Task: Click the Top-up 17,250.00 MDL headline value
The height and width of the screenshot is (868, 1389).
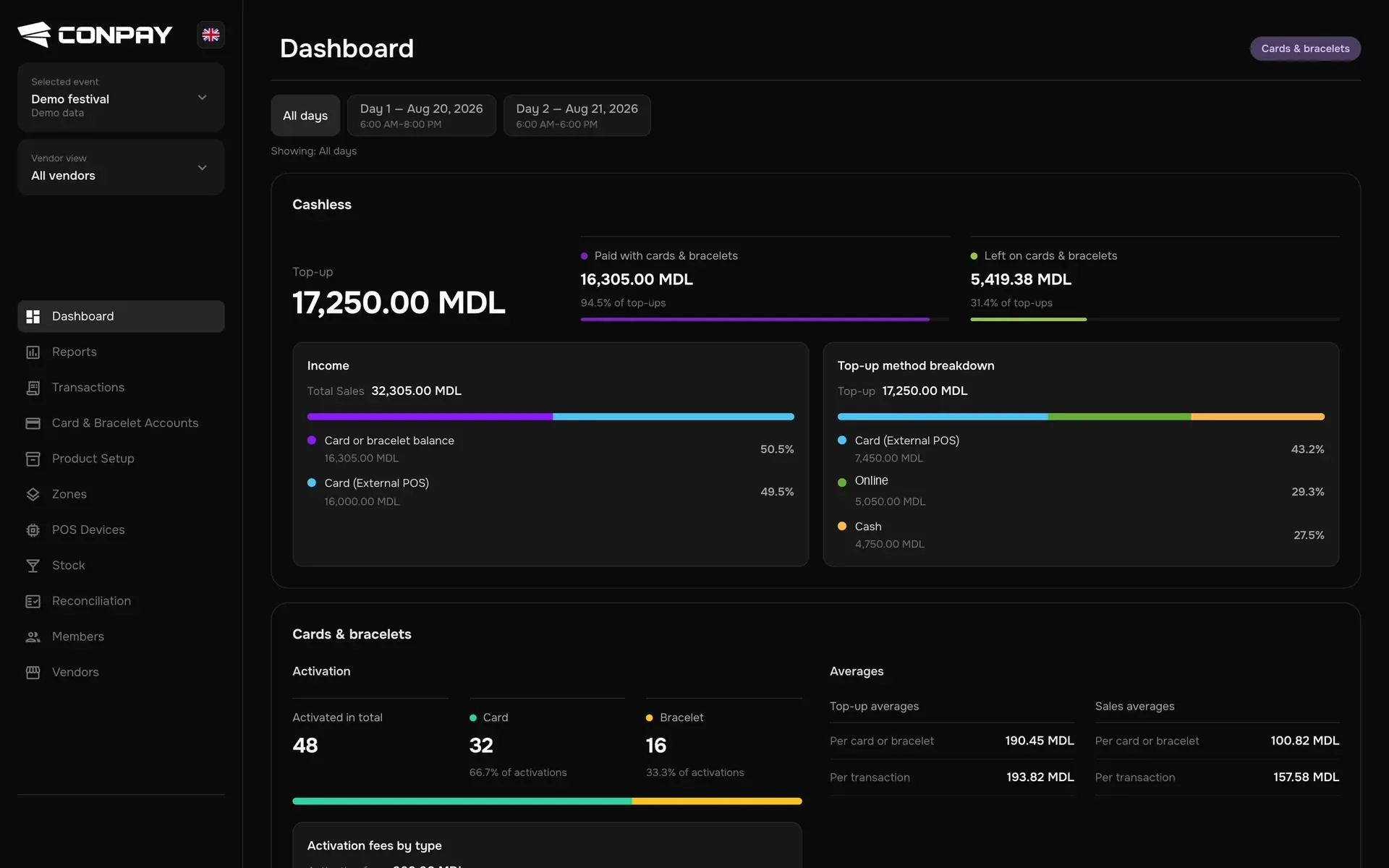Action: [399, 302]
